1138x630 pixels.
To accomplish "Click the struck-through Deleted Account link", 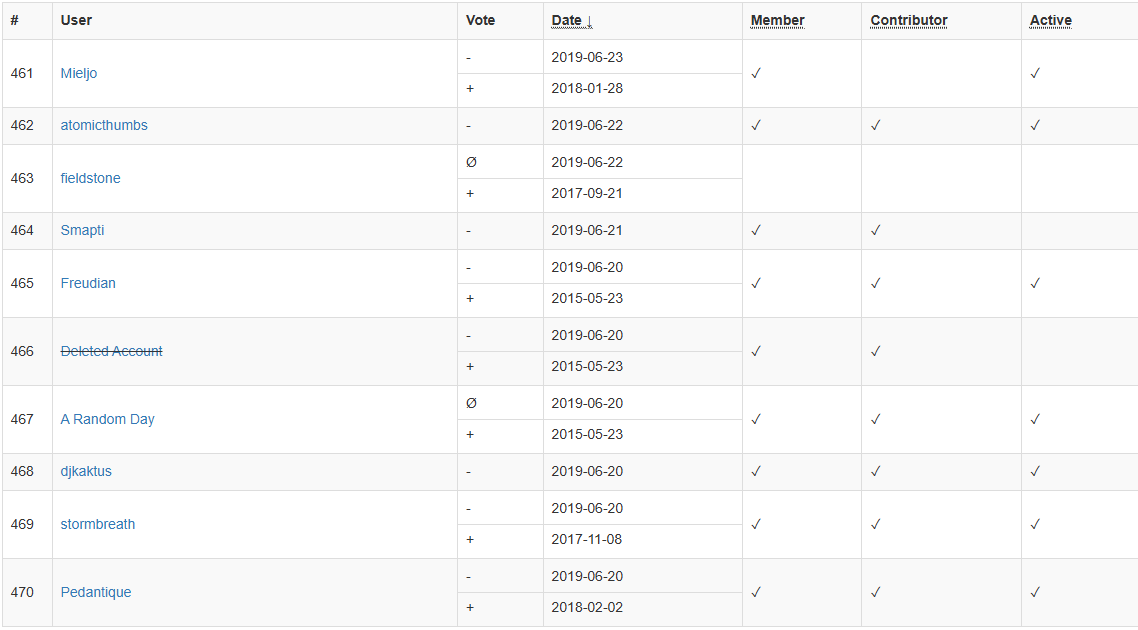I will (111, 351).
